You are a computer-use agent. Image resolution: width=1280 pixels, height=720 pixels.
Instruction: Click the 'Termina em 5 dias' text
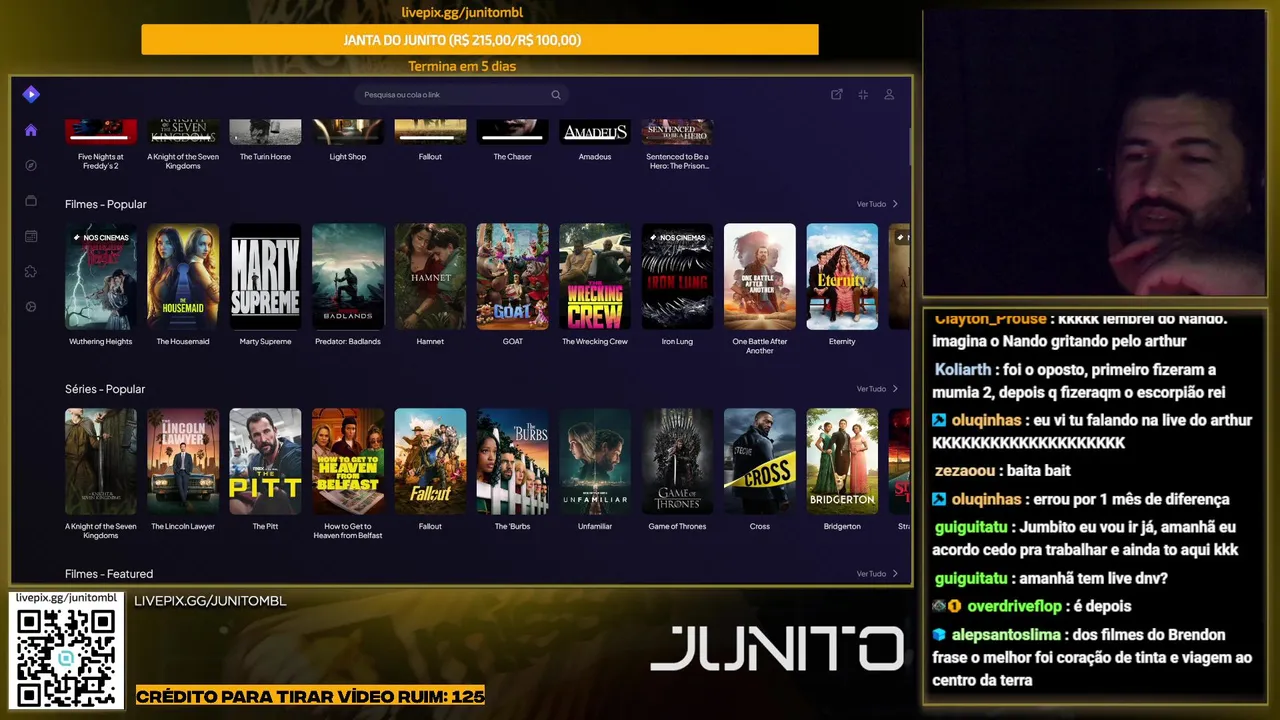[462, 67]
